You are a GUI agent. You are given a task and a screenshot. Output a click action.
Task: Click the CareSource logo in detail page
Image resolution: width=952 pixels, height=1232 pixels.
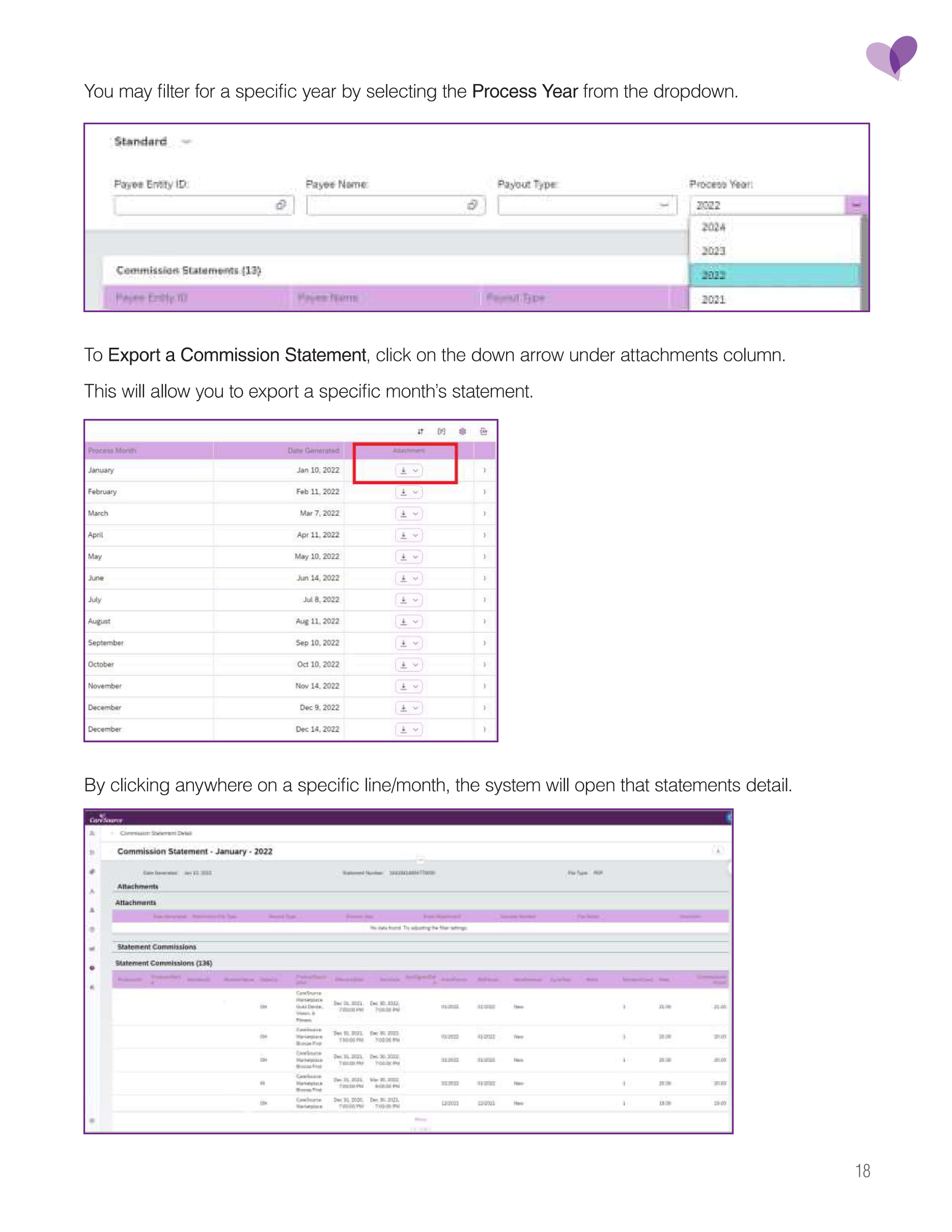[x=105, y=819]
